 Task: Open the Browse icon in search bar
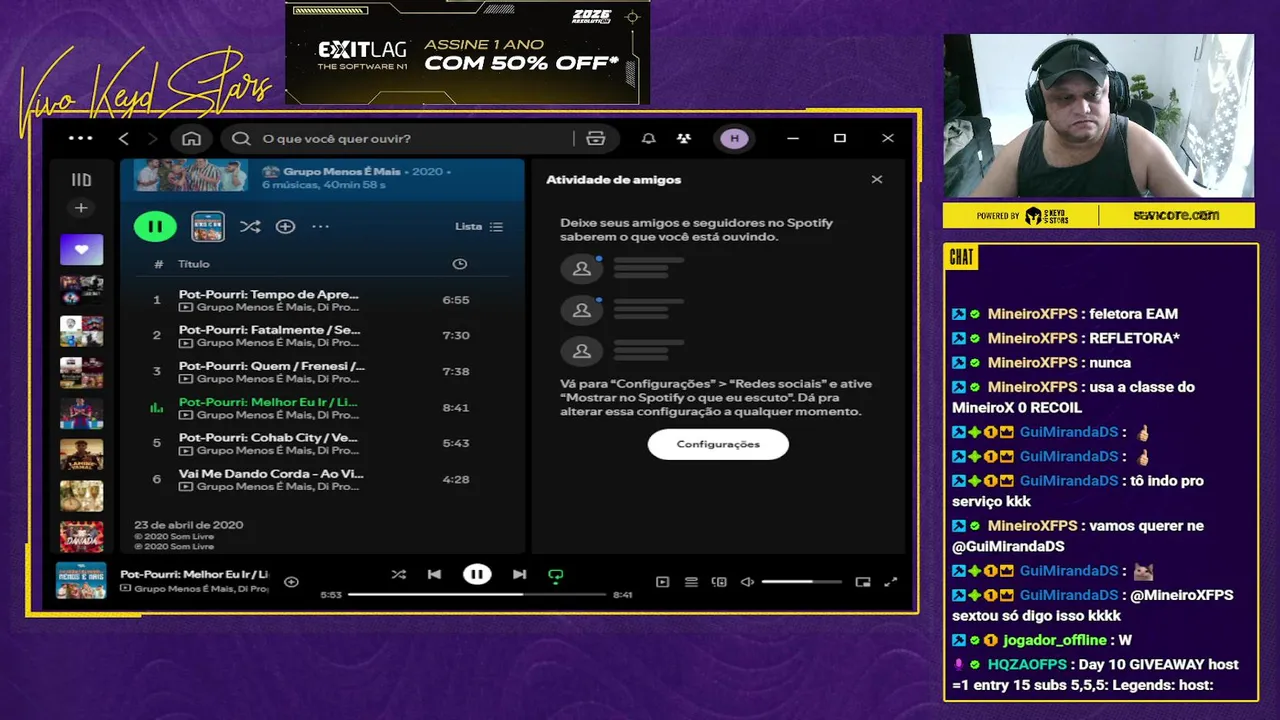coord(596,139)
